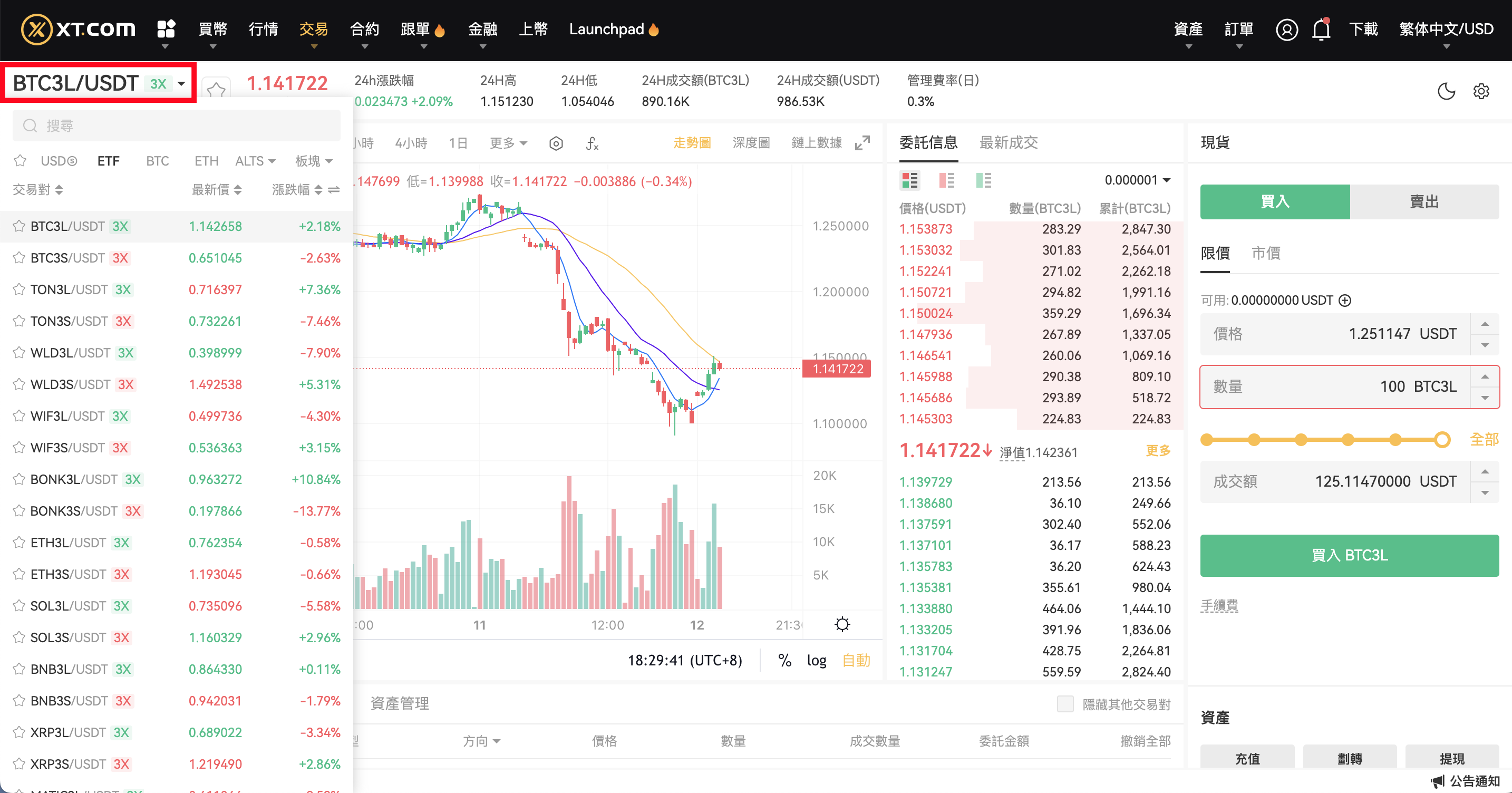1512x793 pixels.
Task: Open the notifications bell icon
Action: pyautogui.click(x=1321, y=30)
